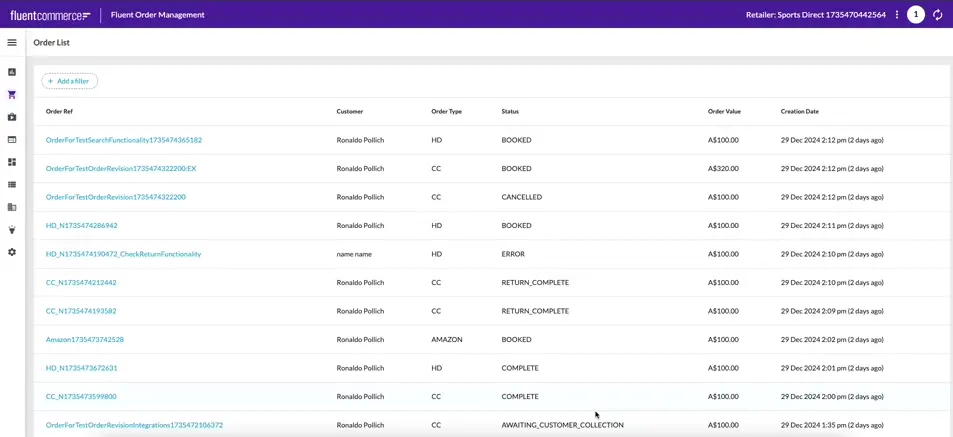The width and height of the screenshot is (953, 437).
Task: Click the lightbulb icon in sidebar
Action: click(12, 230)
